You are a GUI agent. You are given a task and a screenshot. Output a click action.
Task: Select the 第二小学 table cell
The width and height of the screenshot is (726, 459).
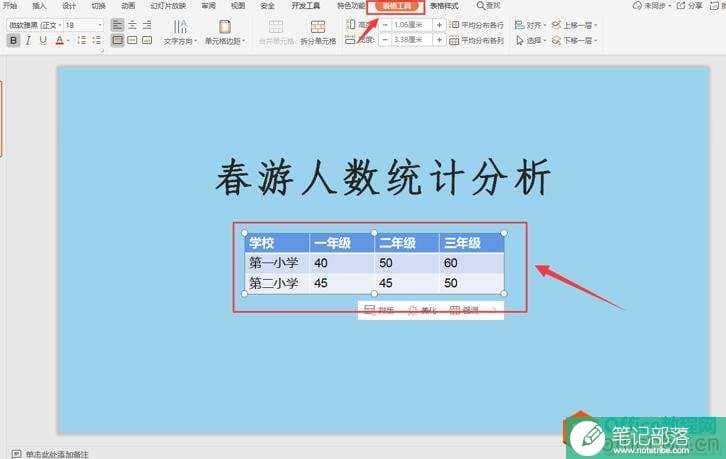click(277, 283)
